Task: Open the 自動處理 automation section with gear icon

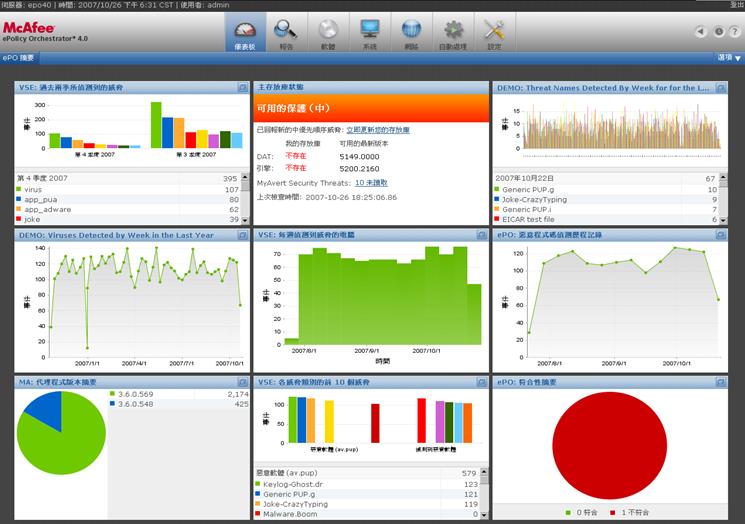Action: tap(453, 32)
